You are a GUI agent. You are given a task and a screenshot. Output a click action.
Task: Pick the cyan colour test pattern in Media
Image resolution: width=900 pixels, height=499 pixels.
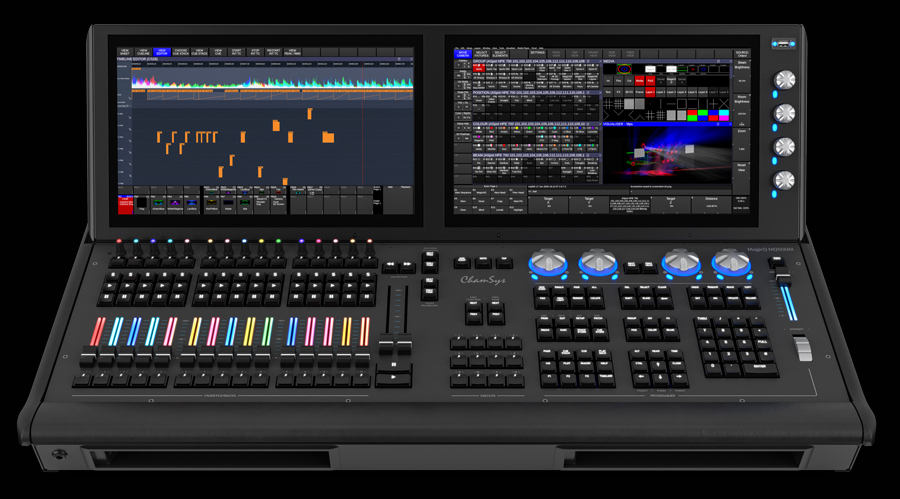[x=724, y=114]
